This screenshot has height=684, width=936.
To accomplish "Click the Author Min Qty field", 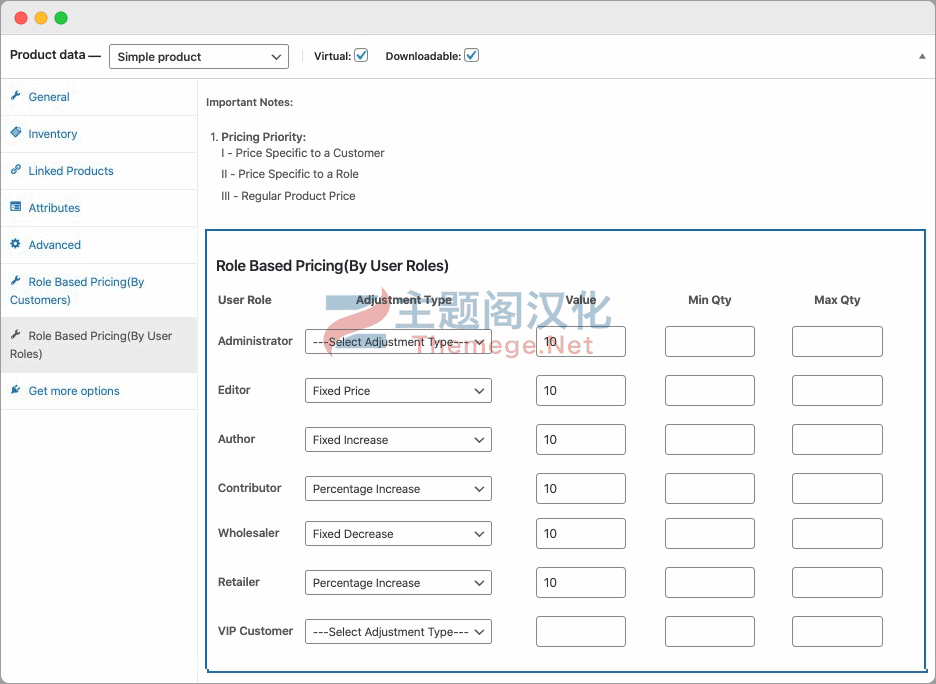I will pyautogui.click(x=710, y=439).
